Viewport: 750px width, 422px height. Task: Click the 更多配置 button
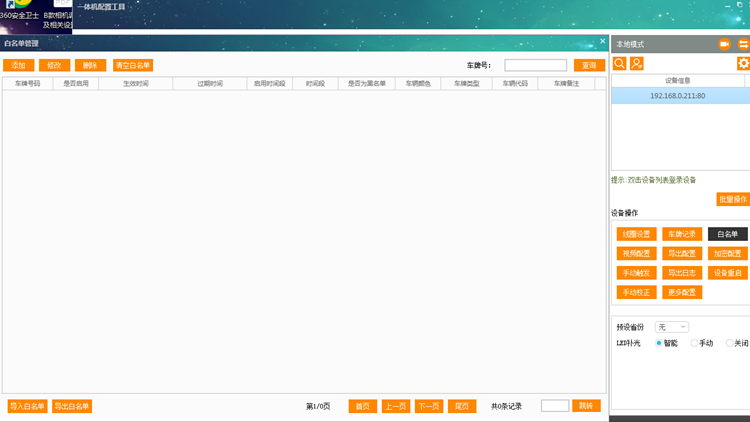(x=682, y=292)
